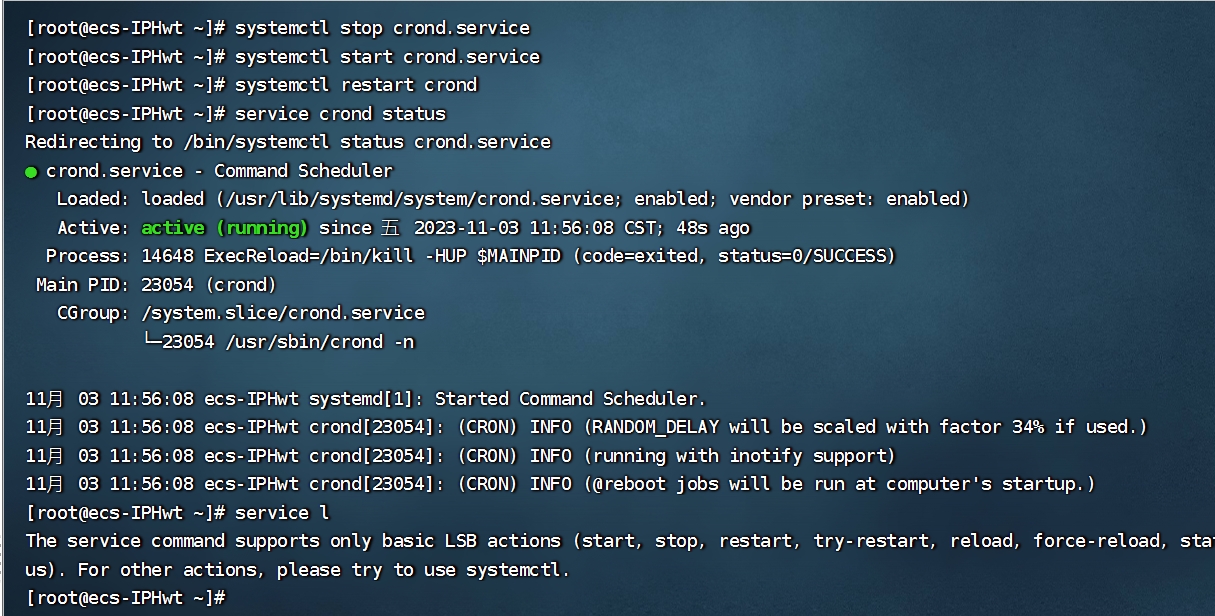Click the "Started Command Scheduler." log entry
1215x616 pixels.
(x=570, y=399)
